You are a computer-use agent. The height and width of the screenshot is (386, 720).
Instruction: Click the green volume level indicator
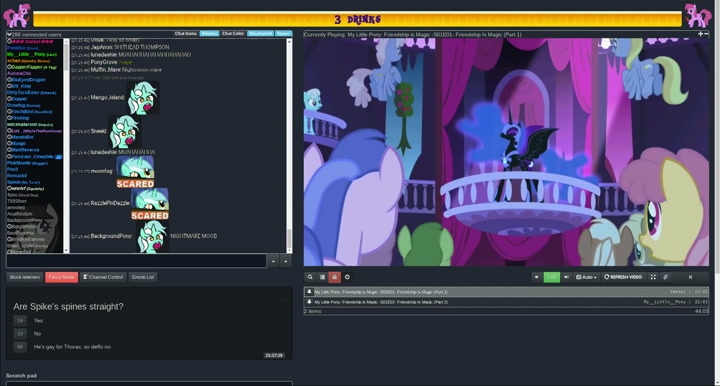pos(551,277)
